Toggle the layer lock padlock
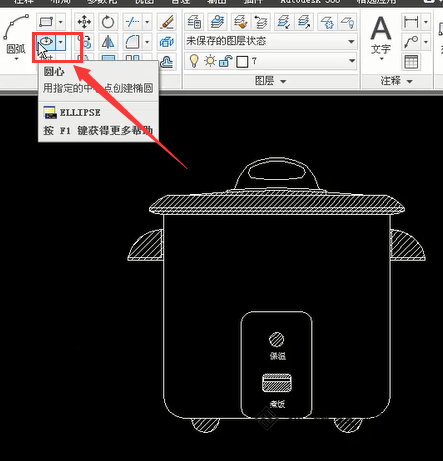This screenshot has height=461, width=443. (226, 61)
